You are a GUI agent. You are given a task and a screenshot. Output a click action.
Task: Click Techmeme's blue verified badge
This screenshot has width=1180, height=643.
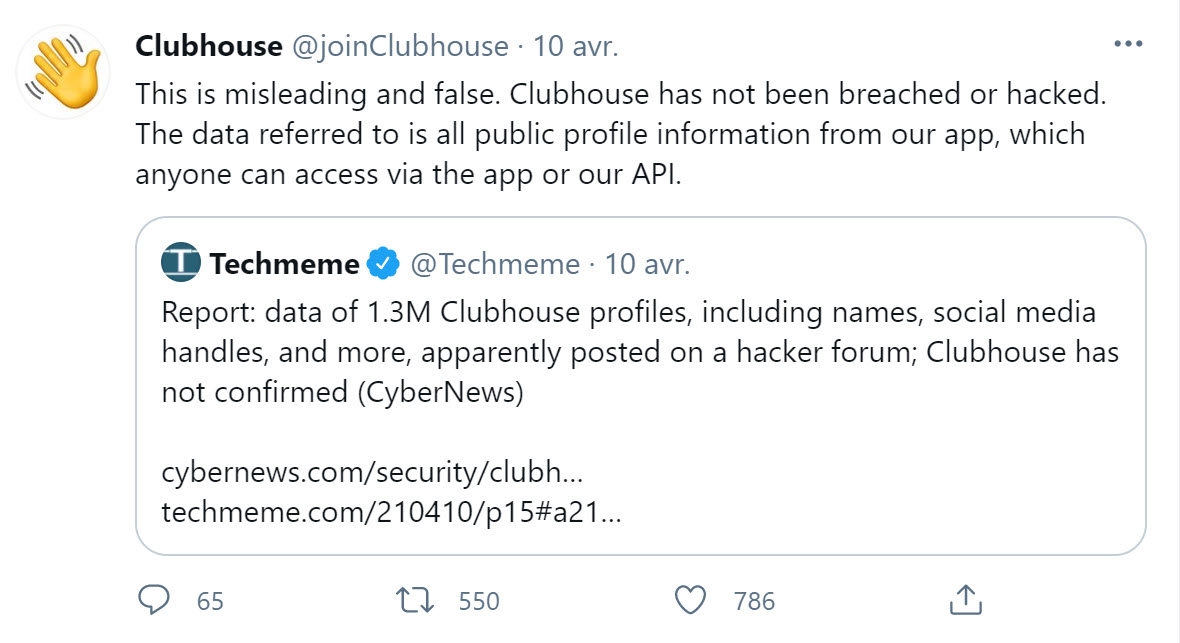tap(383, 264)
